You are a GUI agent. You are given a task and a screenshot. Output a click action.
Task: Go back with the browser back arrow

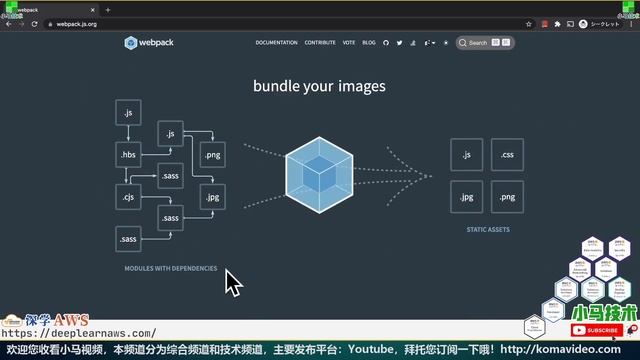point(9,24)
